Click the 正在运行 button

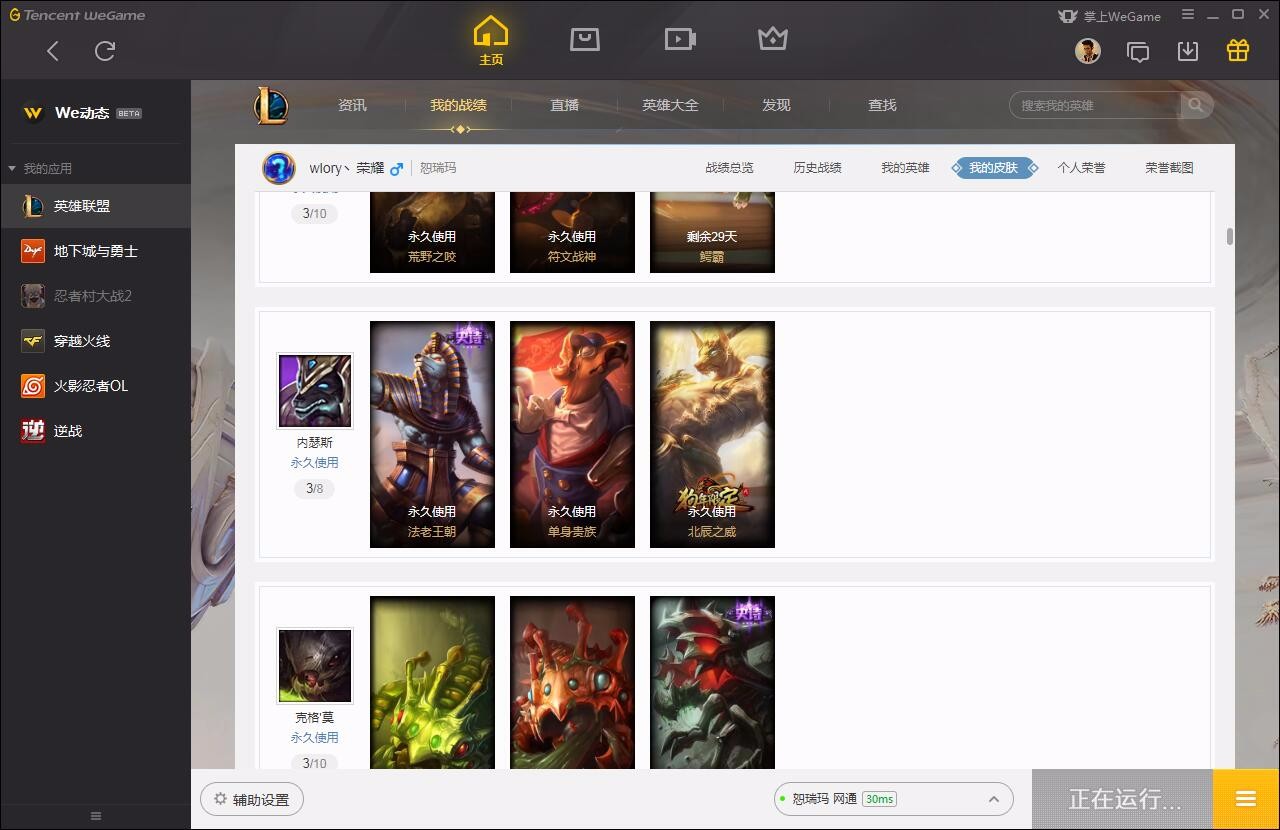tap(1122, 799)
